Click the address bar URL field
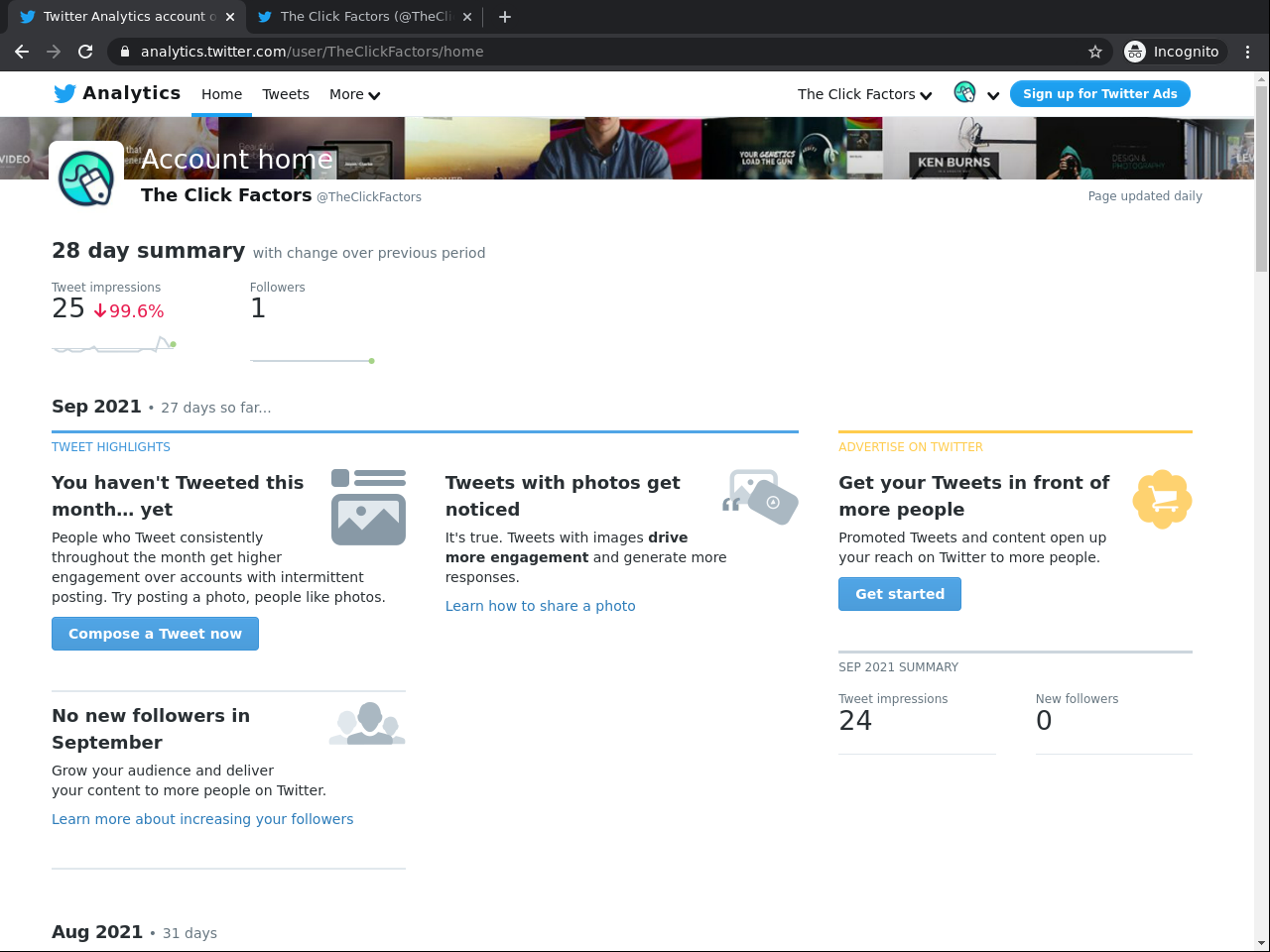This screenshot has height=952, width=1270. 610,52
